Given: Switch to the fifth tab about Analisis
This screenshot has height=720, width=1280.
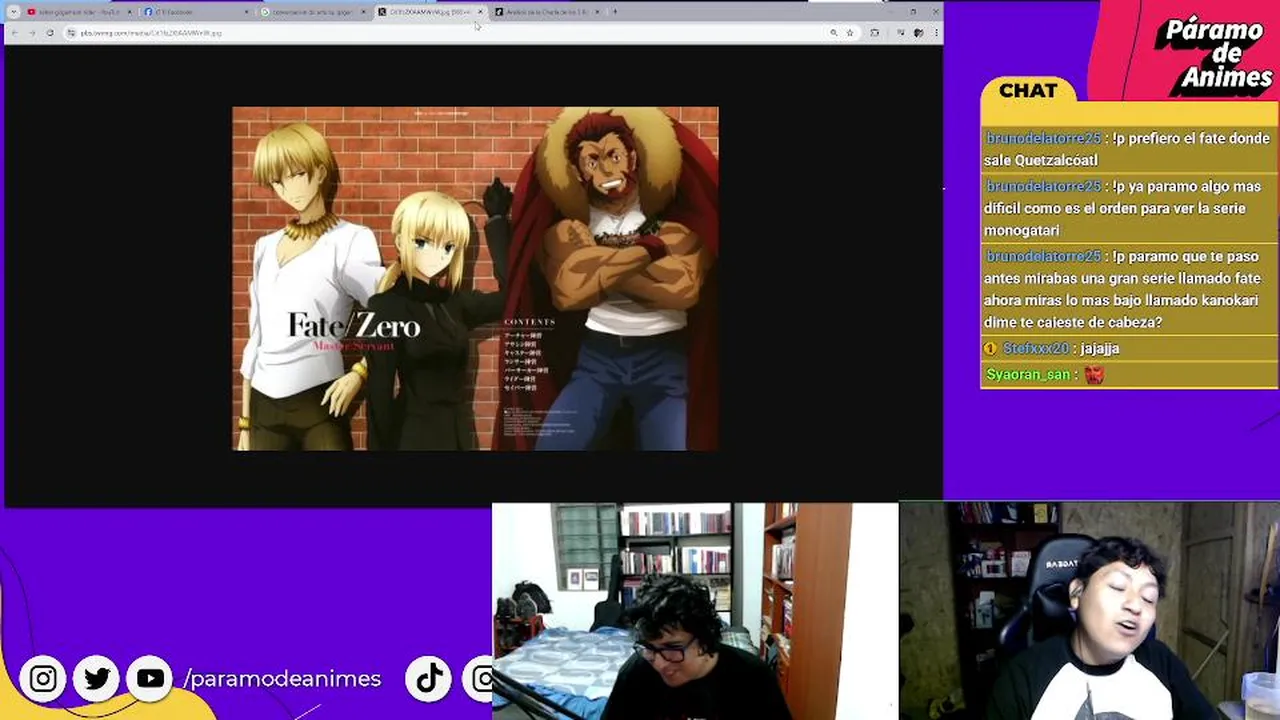Looking at the screenshot, I should pyautogui.click(x=547, y=12).
